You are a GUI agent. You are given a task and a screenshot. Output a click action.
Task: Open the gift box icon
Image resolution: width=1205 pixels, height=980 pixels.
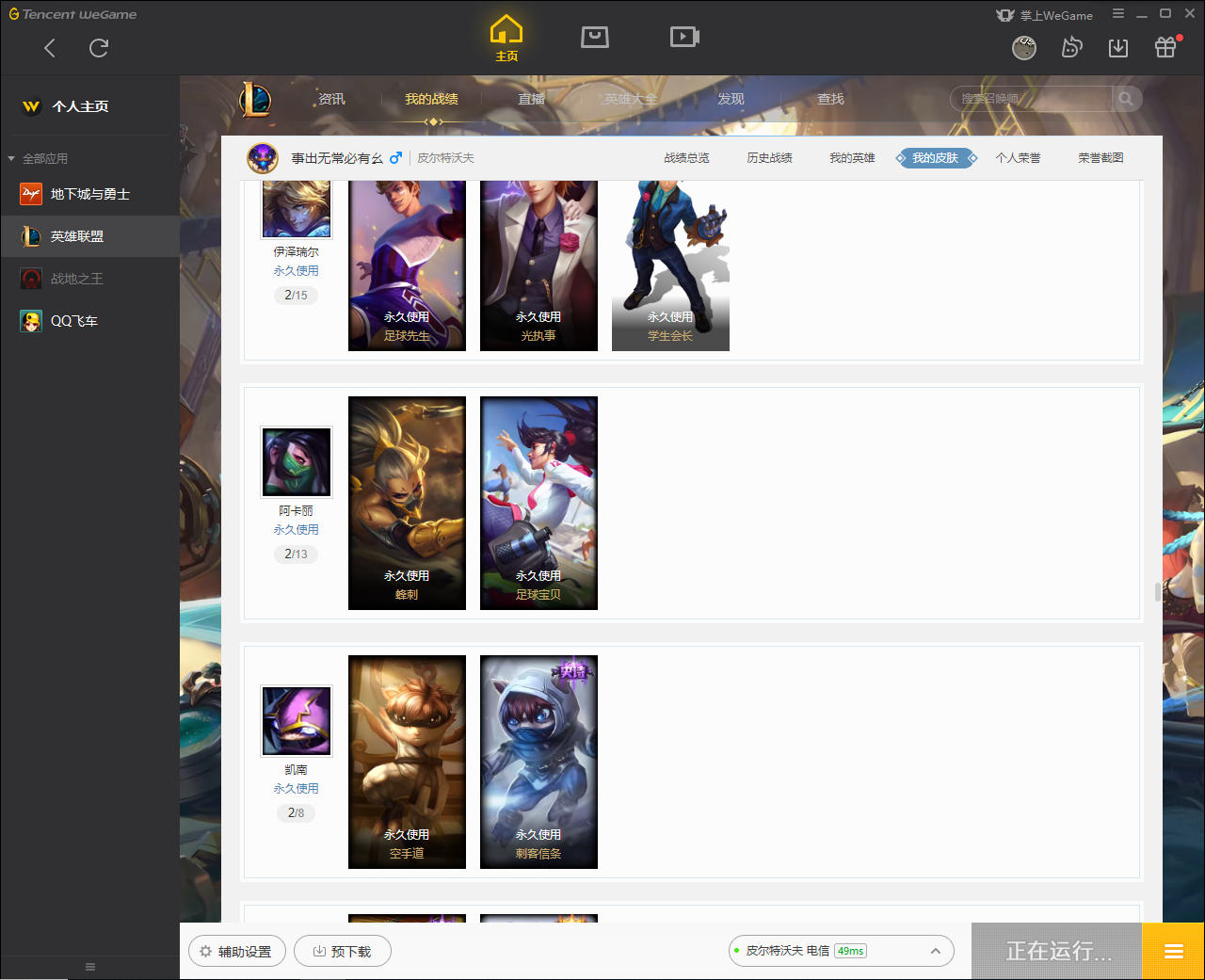[x=1165, y=47]
